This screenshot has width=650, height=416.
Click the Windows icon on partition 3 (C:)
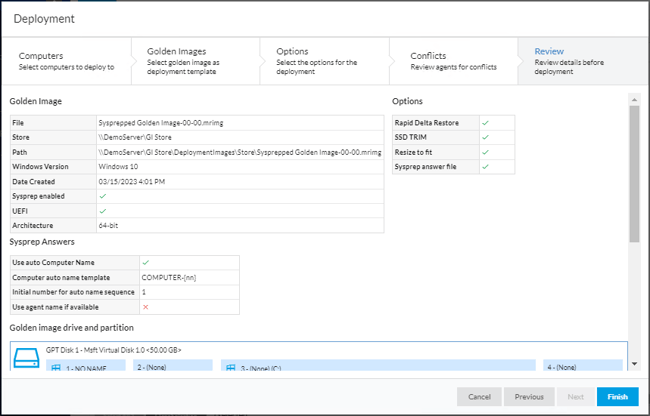pos(228,368)
